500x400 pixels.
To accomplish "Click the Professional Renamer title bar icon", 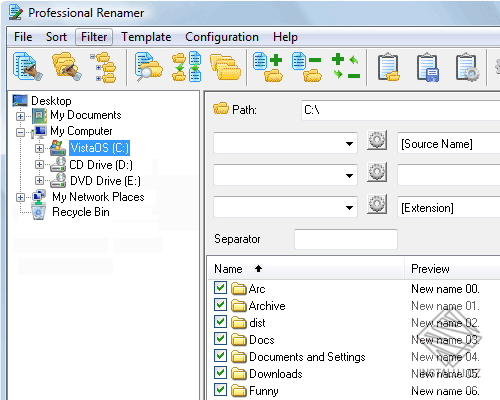I will coord(16,13).
